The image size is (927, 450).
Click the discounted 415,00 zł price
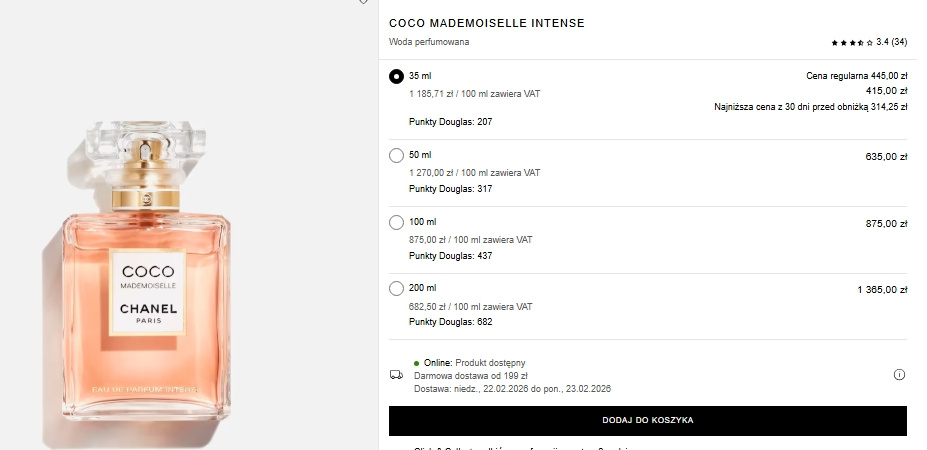(886, 91)
